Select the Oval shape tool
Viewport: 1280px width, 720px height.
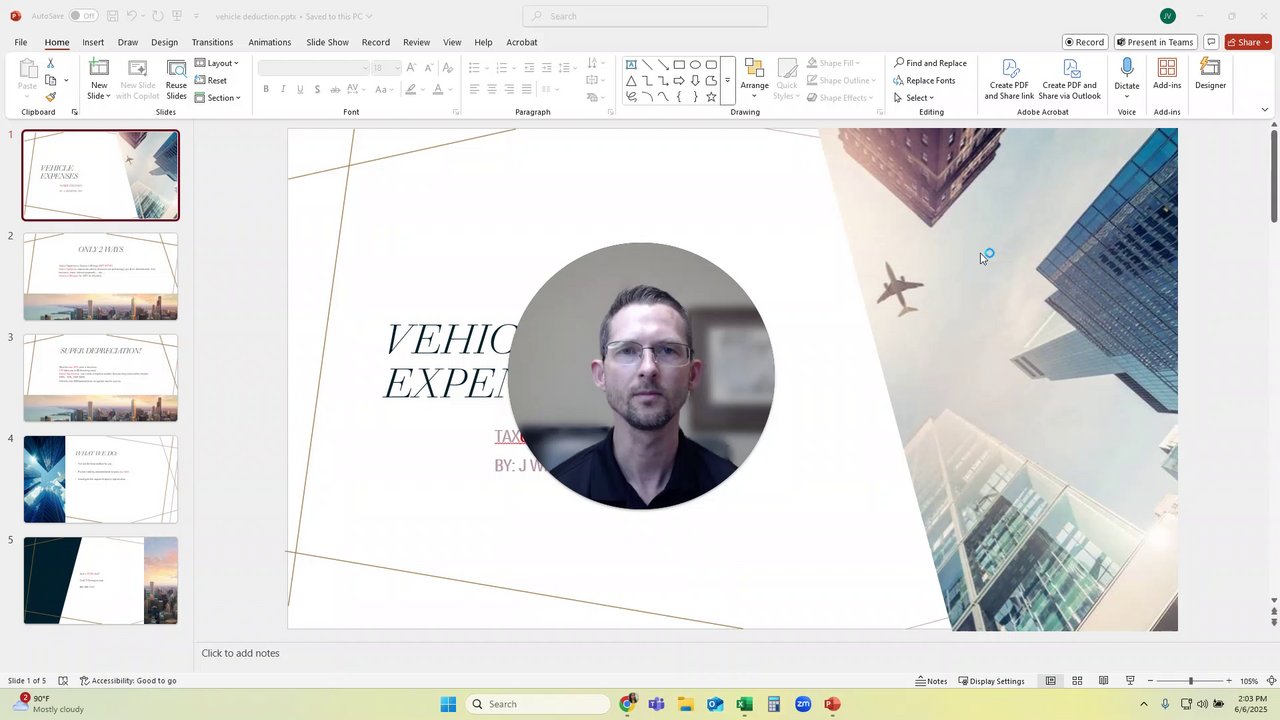coord(695,65)
